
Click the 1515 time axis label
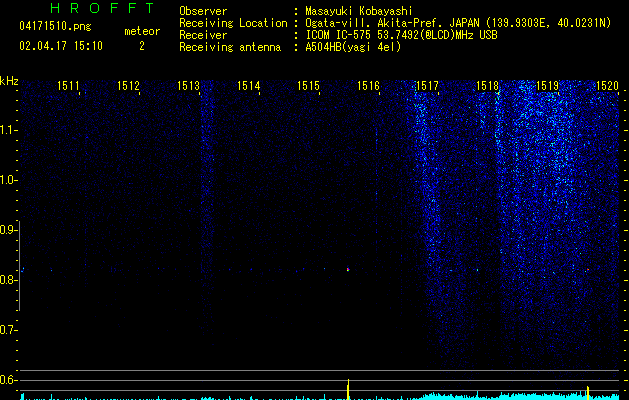[x=308, y=86]
